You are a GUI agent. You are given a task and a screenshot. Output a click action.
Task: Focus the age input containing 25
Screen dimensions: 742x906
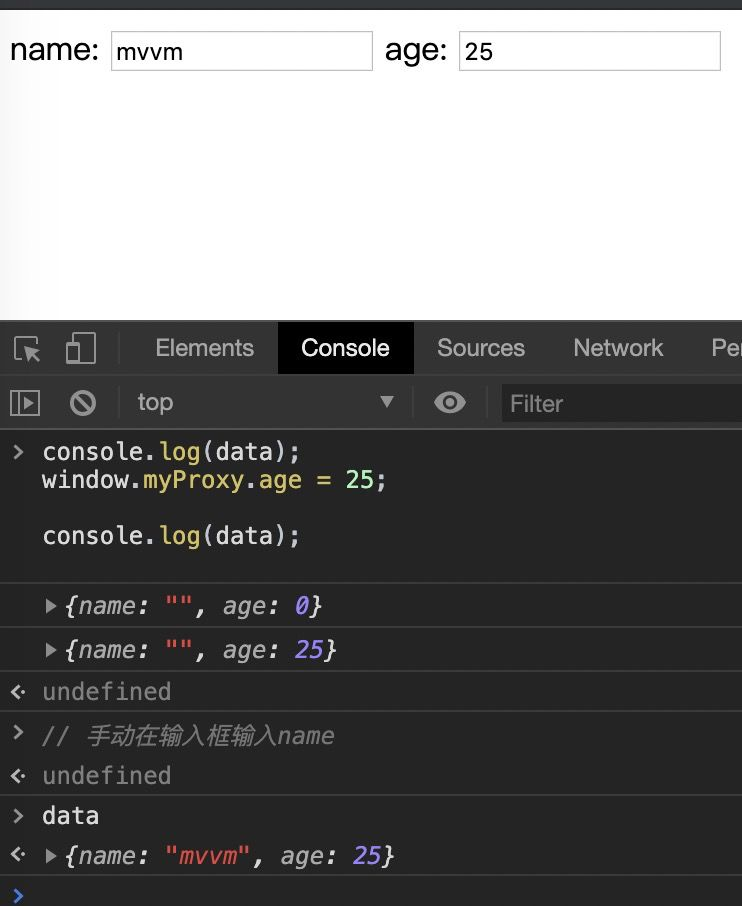(x=589, y=51)
